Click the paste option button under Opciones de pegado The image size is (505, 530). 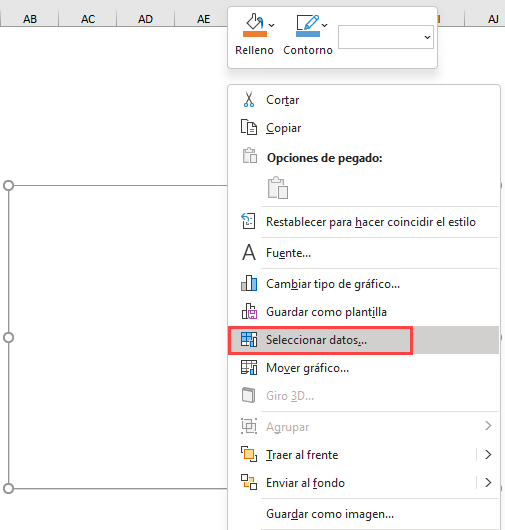278,188
